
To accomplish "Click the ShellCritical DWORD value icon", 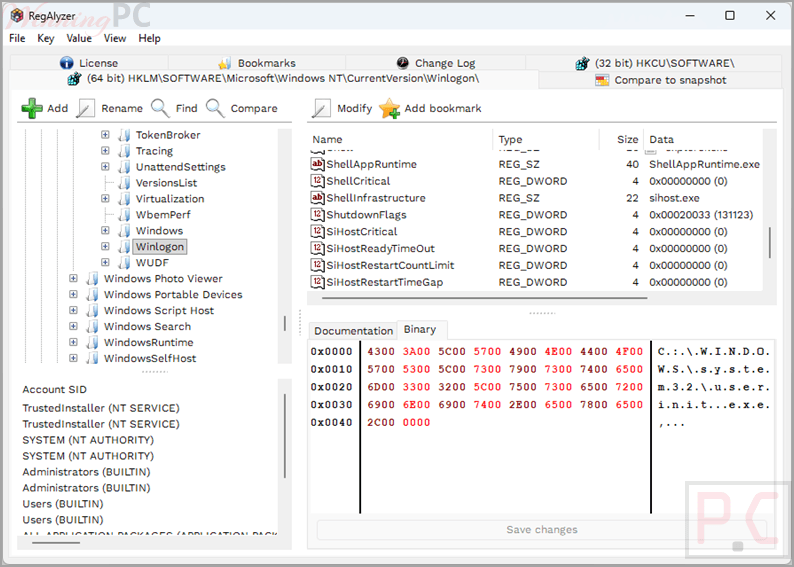I will [x=317, y=181].
